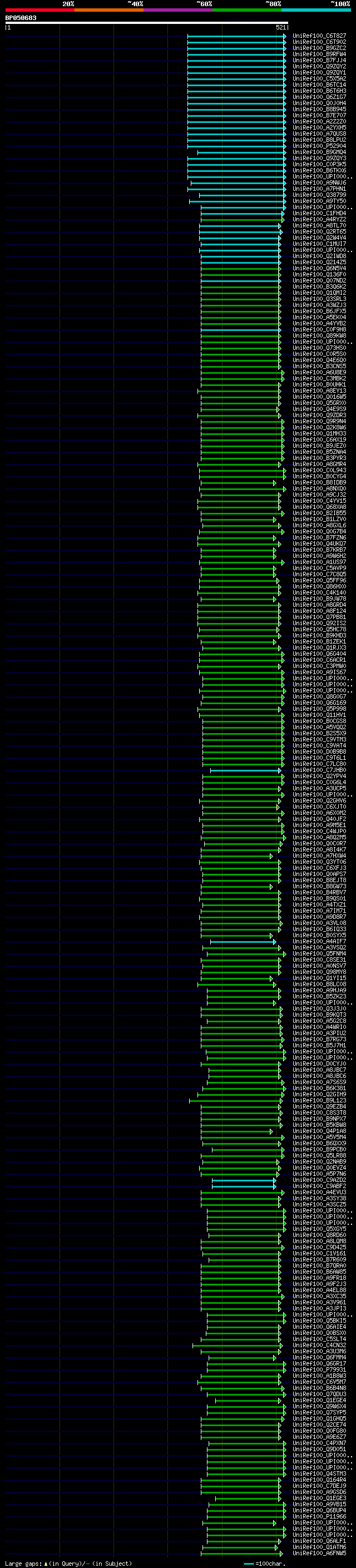
Task: Select hit label UniRef100_A6U8E9
Action: coord(319,373)
